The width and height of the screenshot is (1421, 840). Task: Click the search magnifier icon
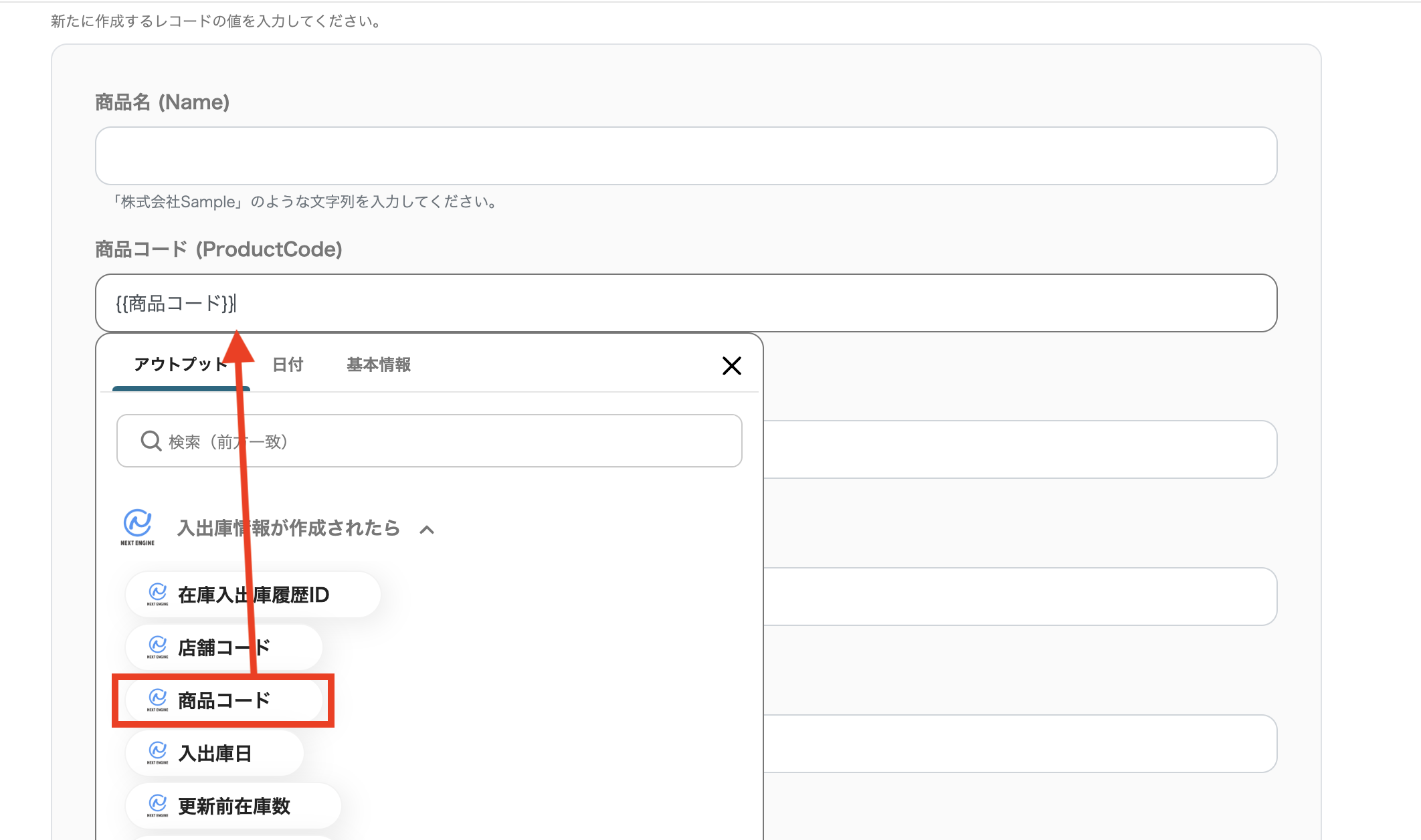coord(151,441)
